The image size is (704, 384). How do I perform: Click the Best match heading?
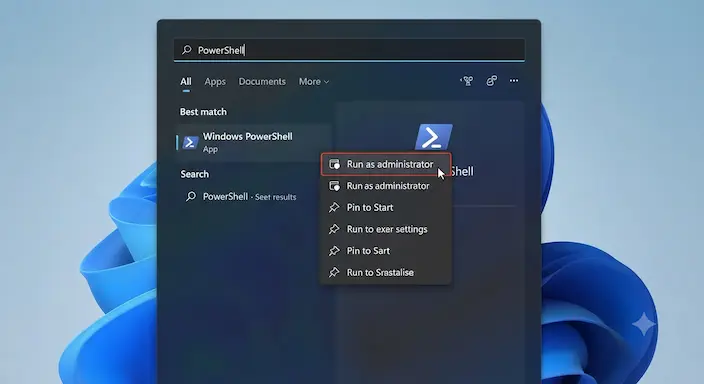(x=203, y=112)
